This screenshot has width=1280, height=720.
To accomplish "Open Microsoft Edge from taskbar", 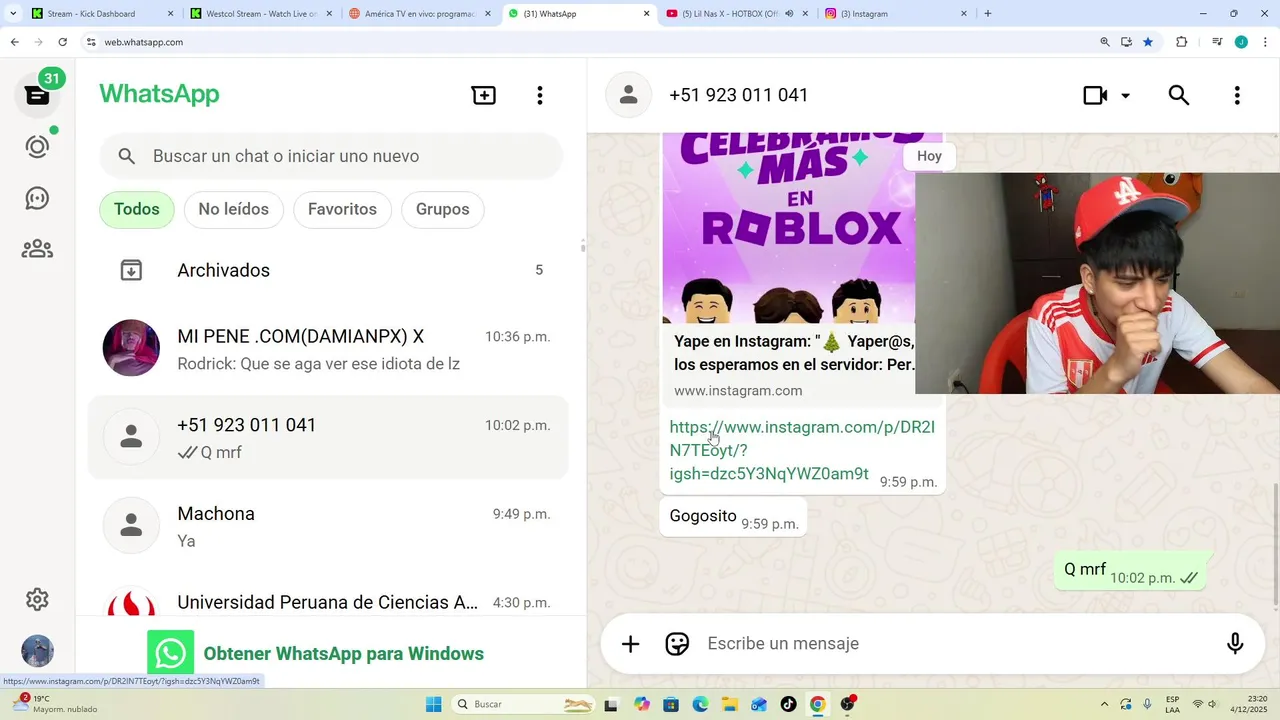I will (700, 704).
